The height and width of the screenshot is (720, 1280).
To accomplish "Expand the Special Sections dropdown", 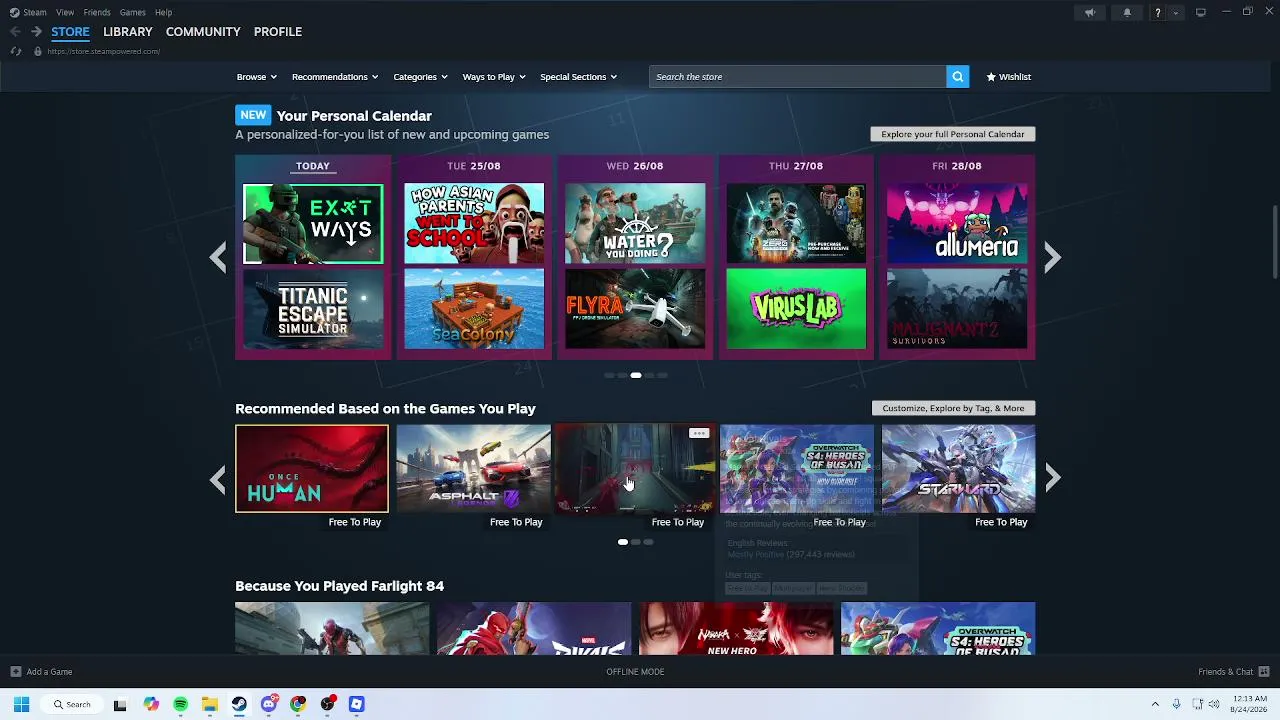I will pyautogui.click(x=578, y=77).
